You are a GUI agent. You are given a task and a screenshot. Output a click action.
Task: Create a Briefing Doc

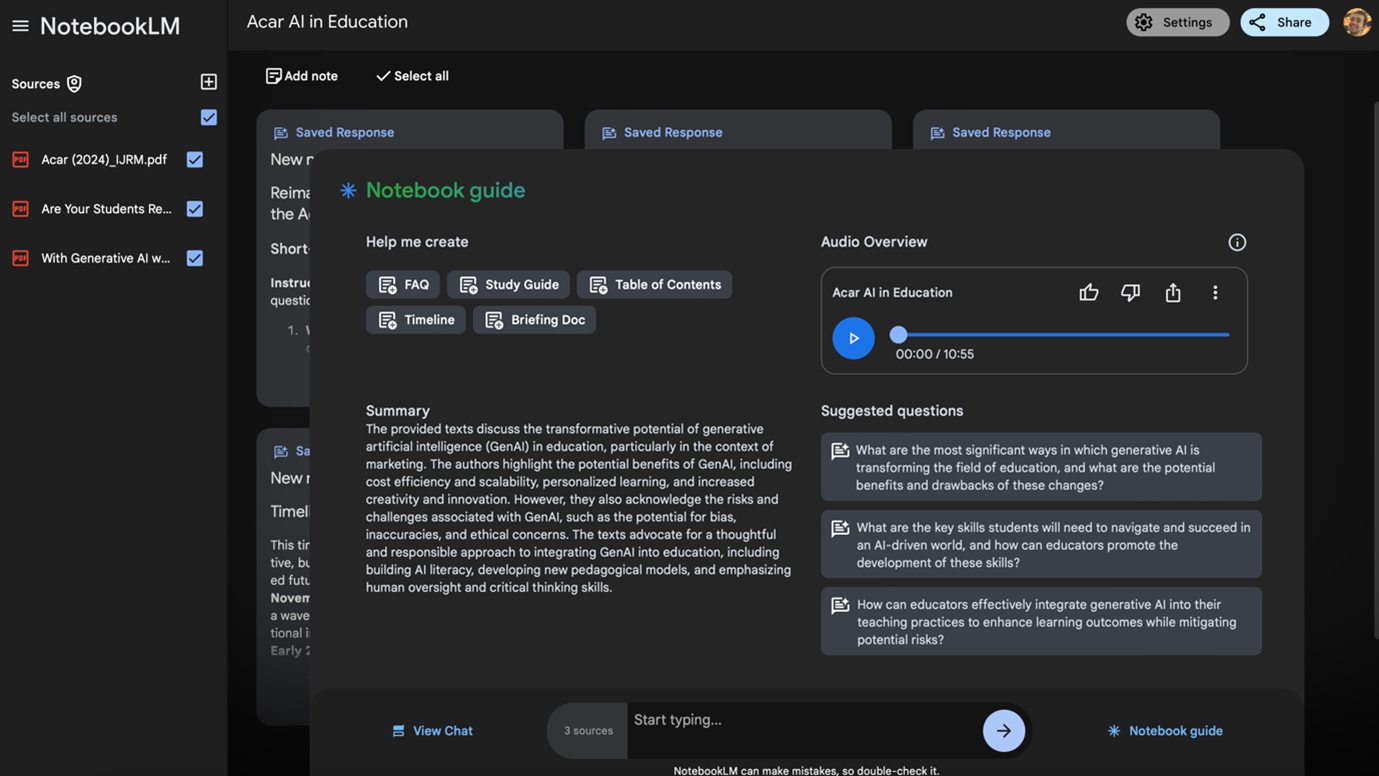pos(534,320)
